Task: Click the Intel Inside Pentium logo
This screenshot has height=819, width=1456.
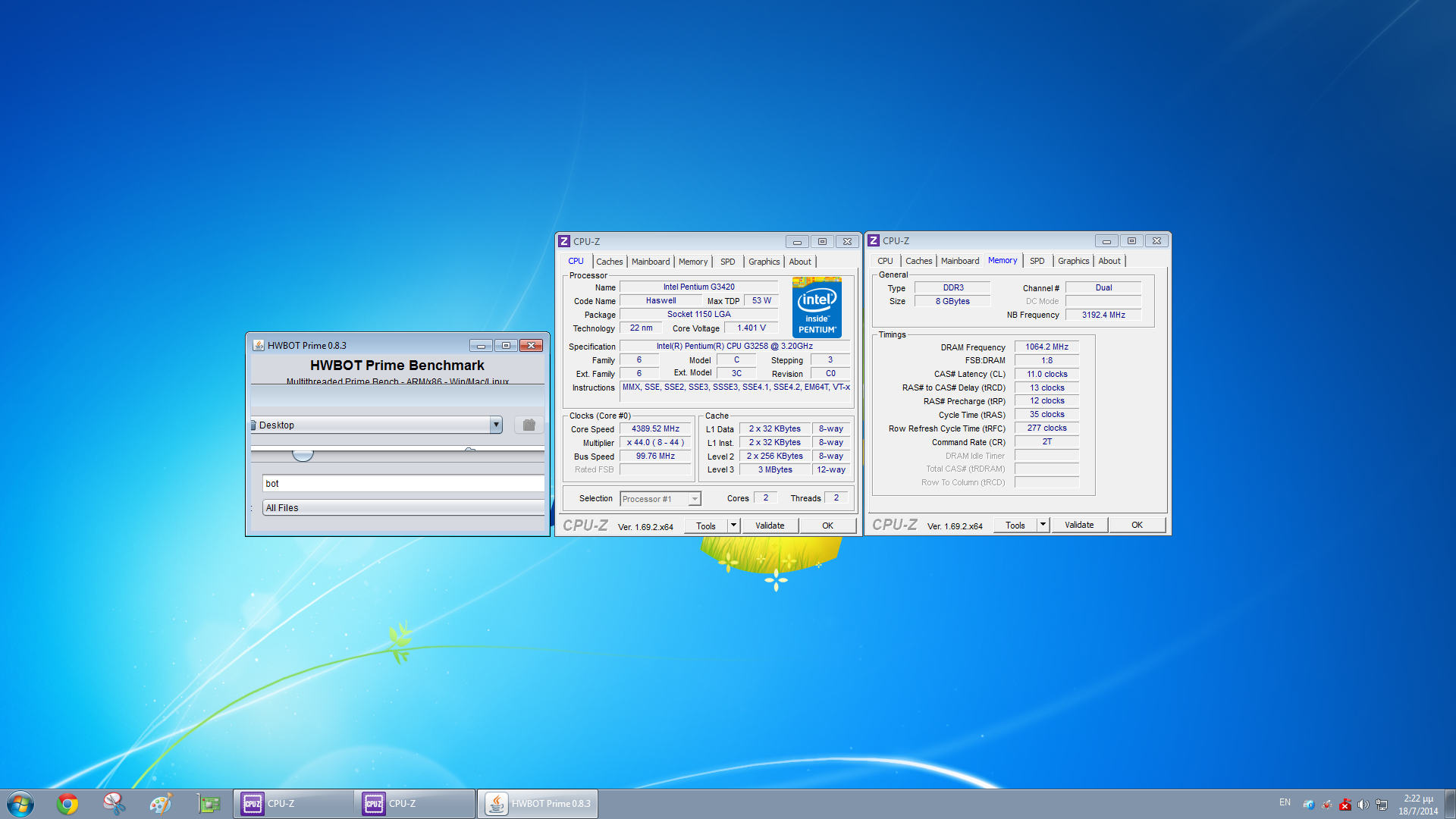Action: [817, 307]
